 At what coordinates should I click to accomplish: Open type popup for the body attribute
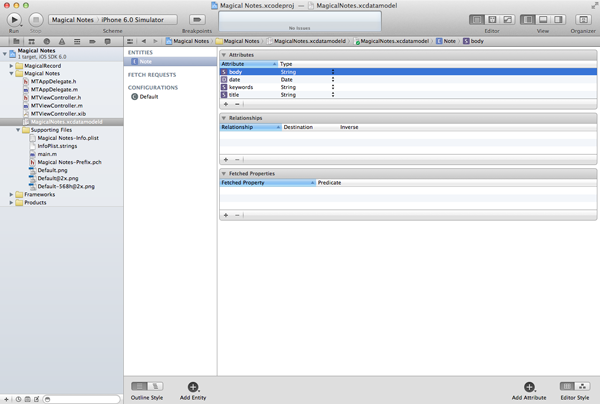coord(333,72)
